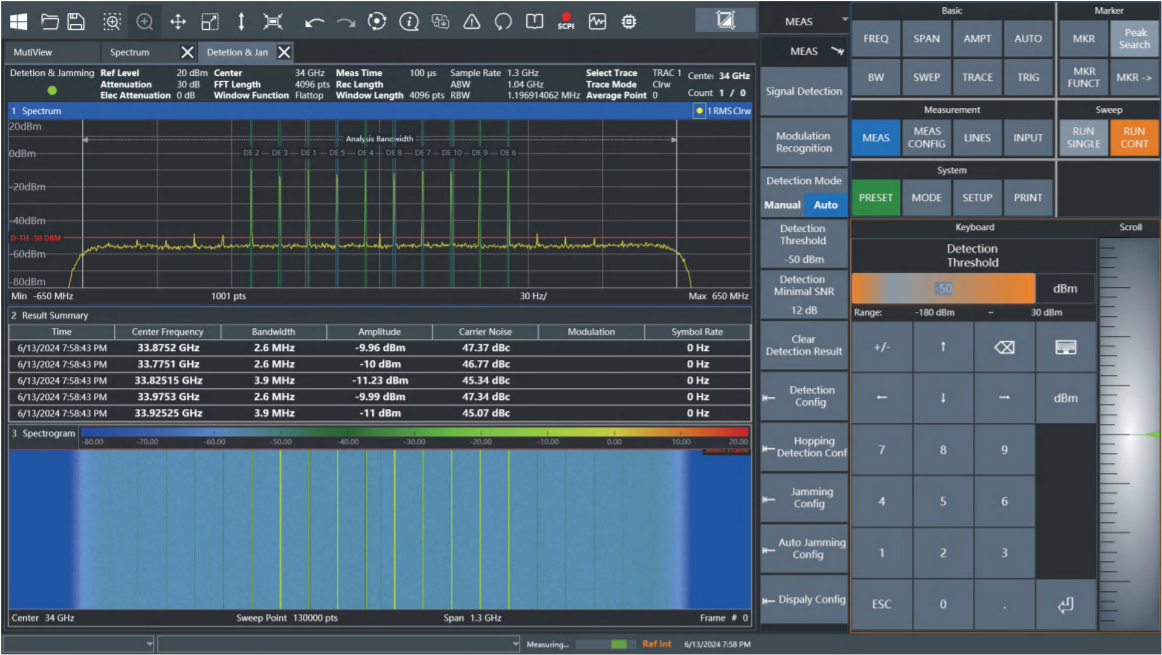
Task: Click the vertical double-arrow icon
Action: pyautogui.click(x=241, y=21)
